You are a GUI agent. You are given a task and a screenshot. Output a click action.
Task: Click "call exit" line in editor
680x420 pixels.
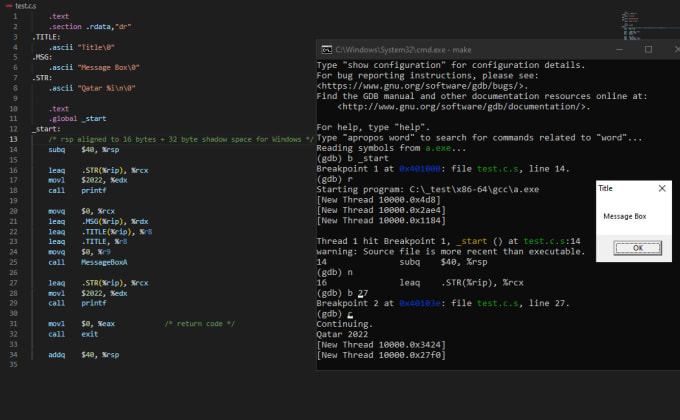[73, 334]
